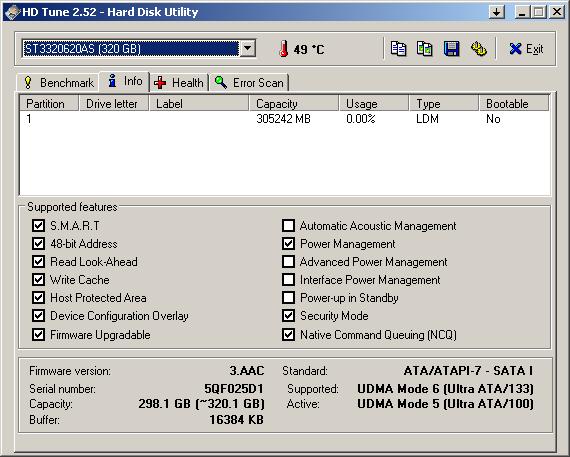Image resolution: width=570 pixels, height=457 pixels.
Task: Open options gear icon
Action: click(x=478, y=49)
